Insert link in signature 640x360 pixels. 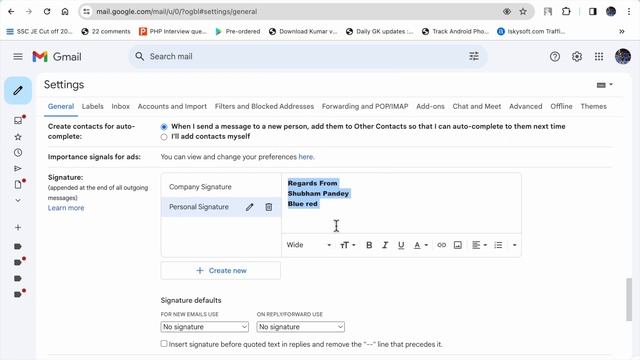point(441,245)
